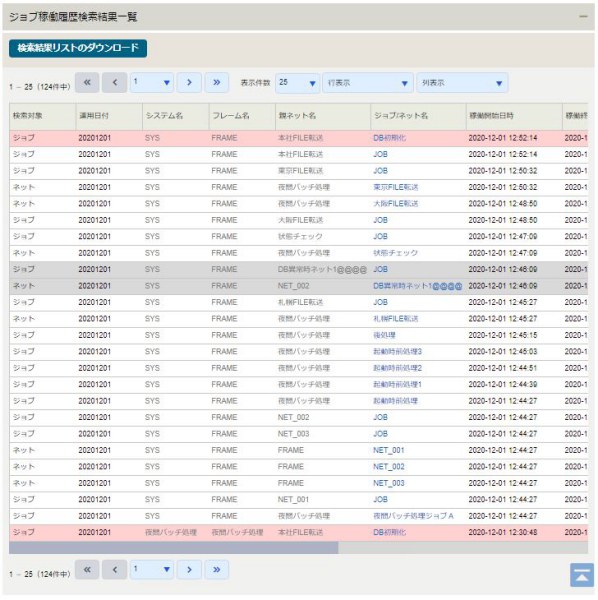Jump to last page in top pager

217,83
